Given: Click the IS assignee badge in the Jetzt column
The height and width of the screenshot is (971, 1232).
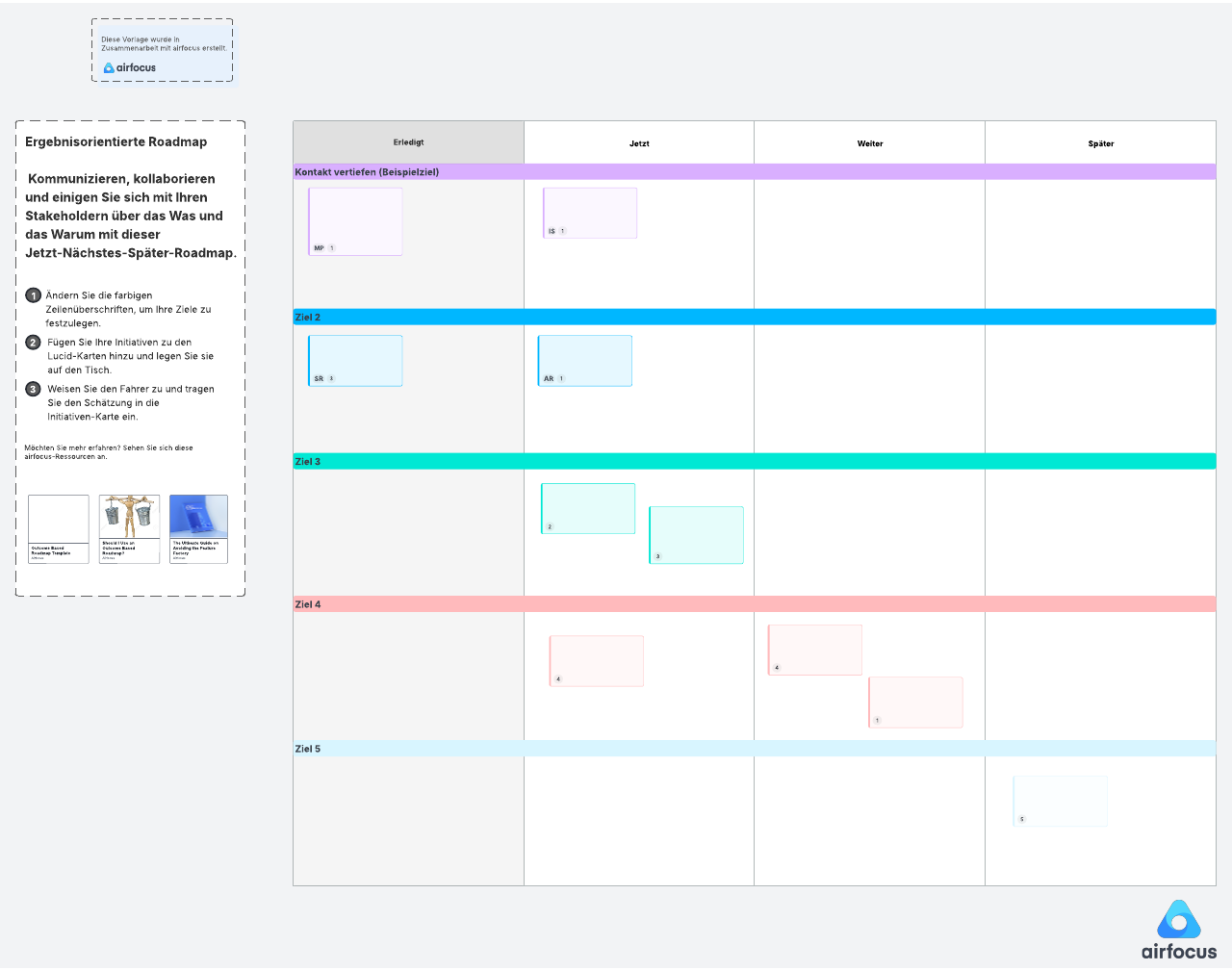Looking at the screenshot, I should (x=552, y=230).
